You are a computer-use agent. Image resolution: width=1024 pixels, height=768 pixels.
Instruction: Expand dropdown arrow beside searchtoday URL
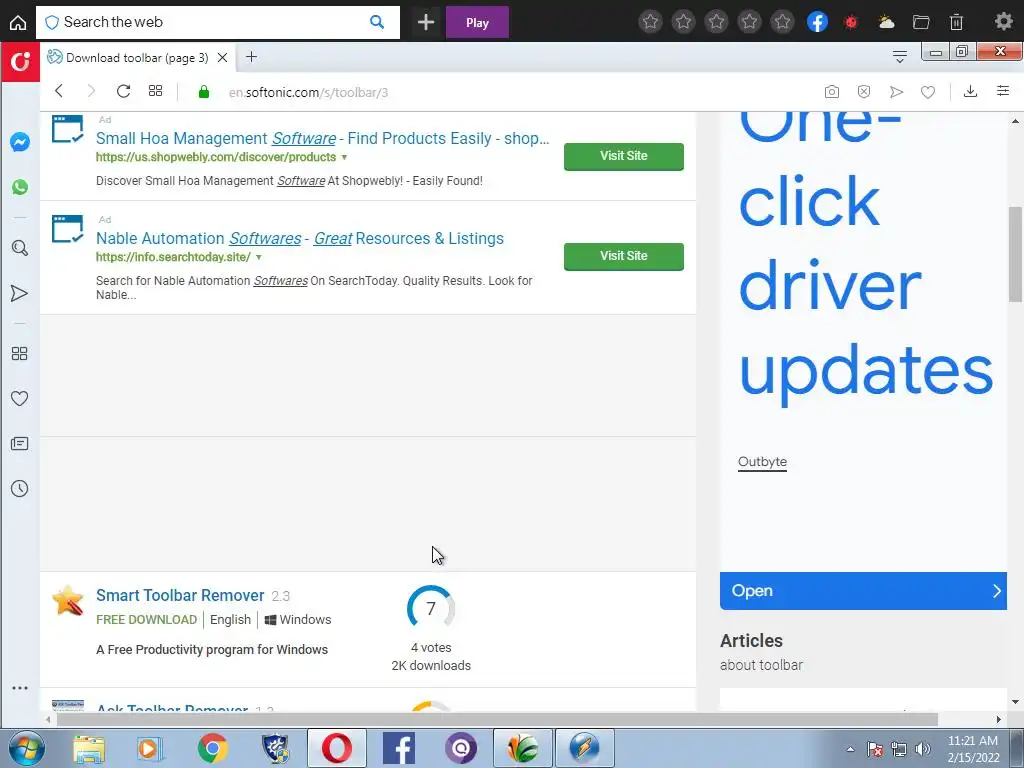click(259, 257)
